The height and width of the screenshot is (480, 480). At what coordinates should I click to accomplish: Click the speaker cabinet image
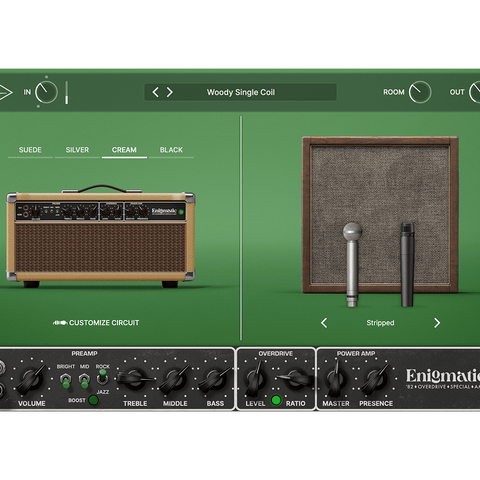click(380, 215)
